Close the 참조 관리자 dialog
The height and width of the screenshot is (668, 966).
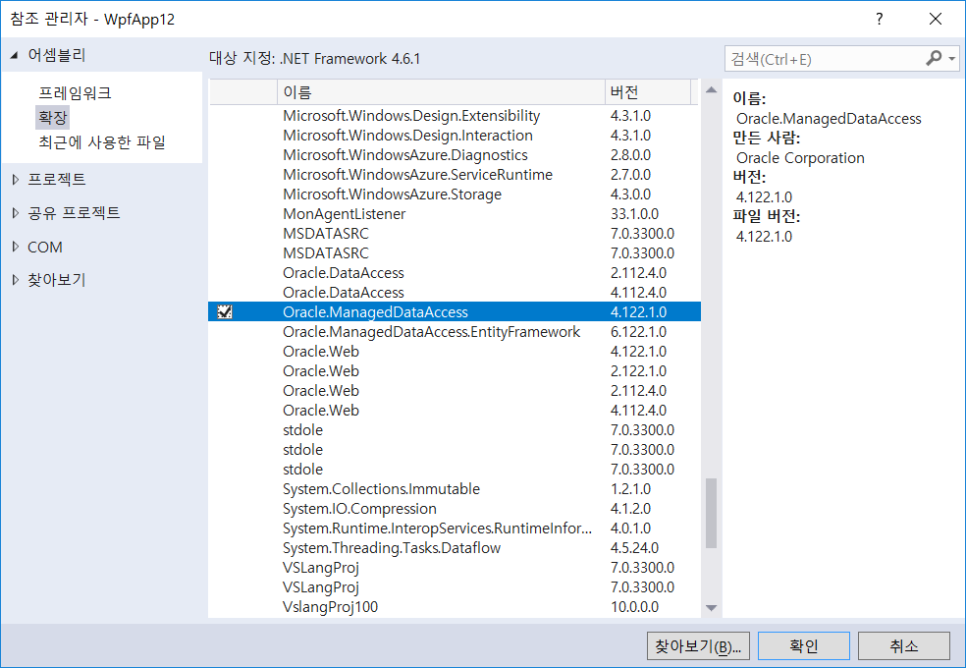click(935, 19)
